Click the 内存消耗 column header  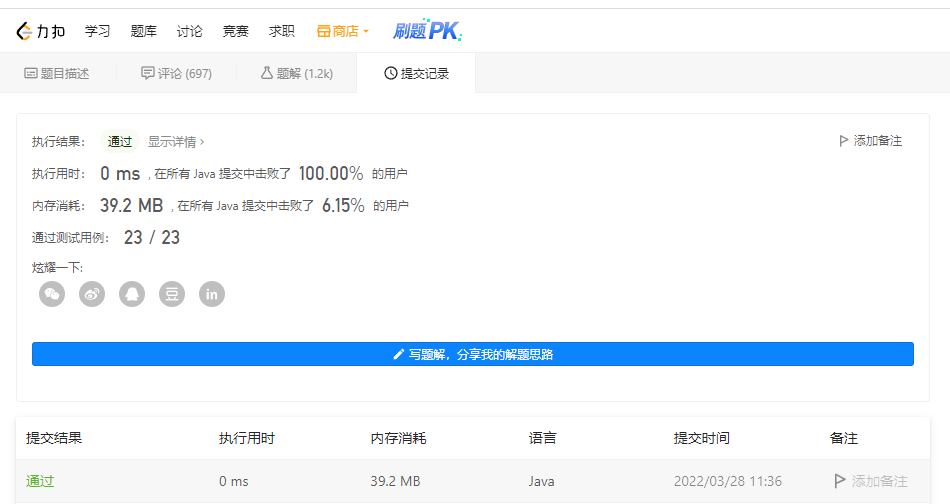[399, 438]
